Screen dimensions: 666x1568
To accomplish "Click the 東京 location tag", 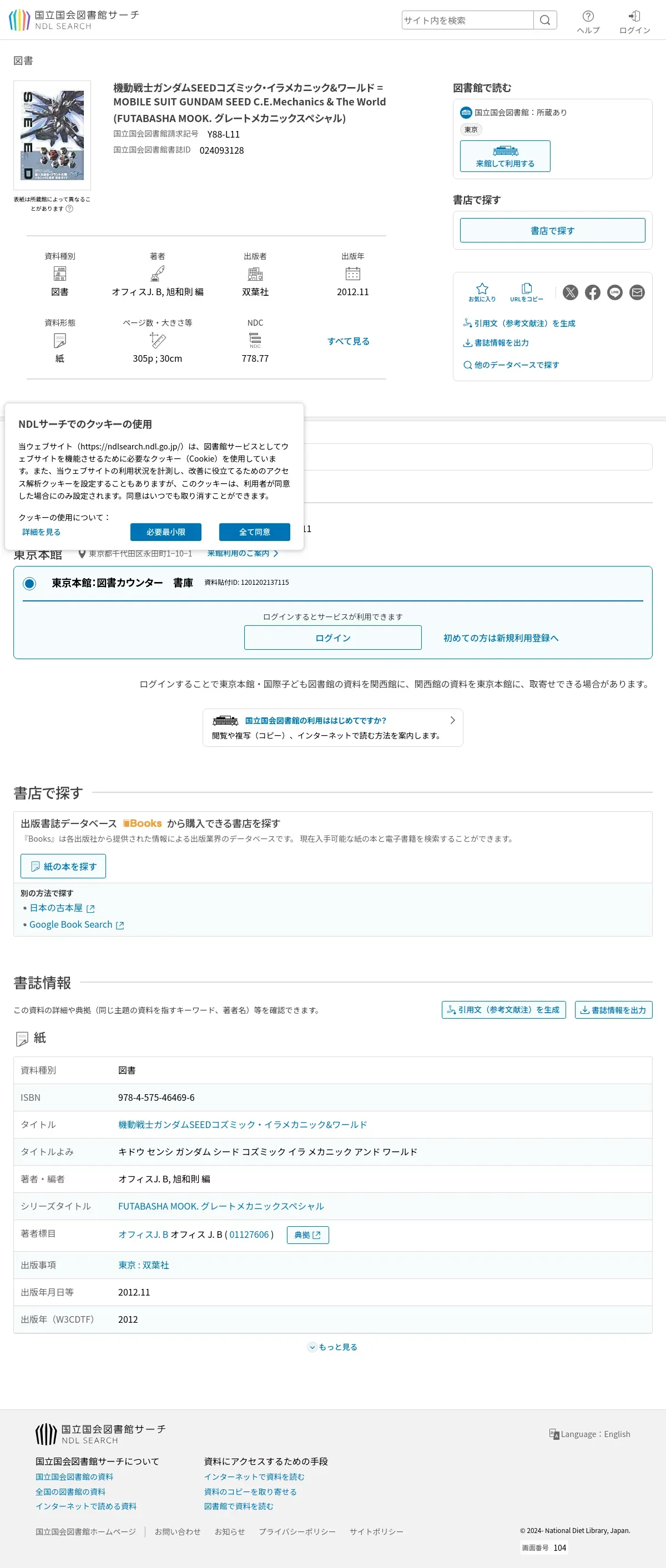I will pos(471,130).
